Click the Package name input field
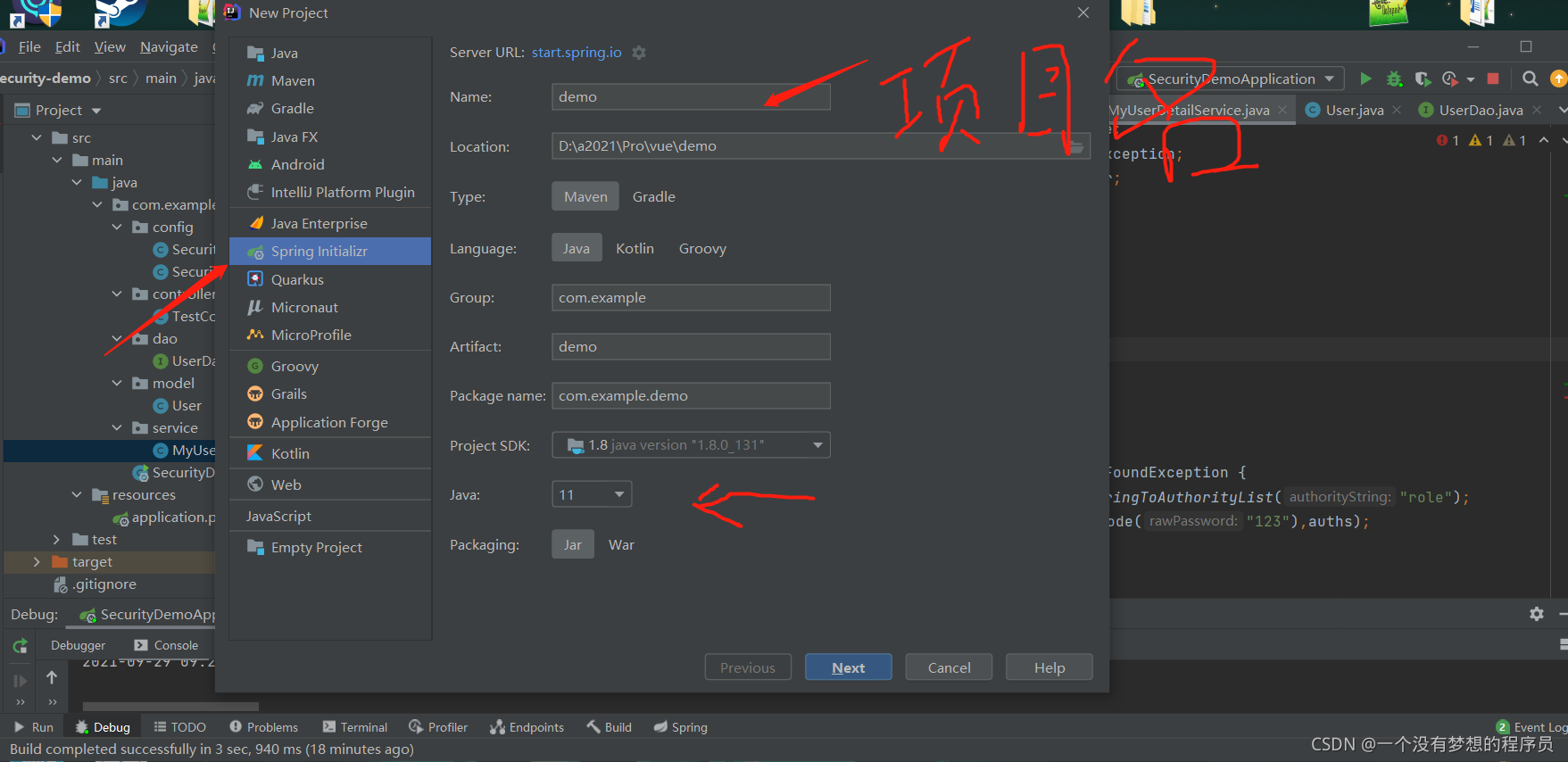Viewport: 1568px width, 762px height. (x=691, y=395)
